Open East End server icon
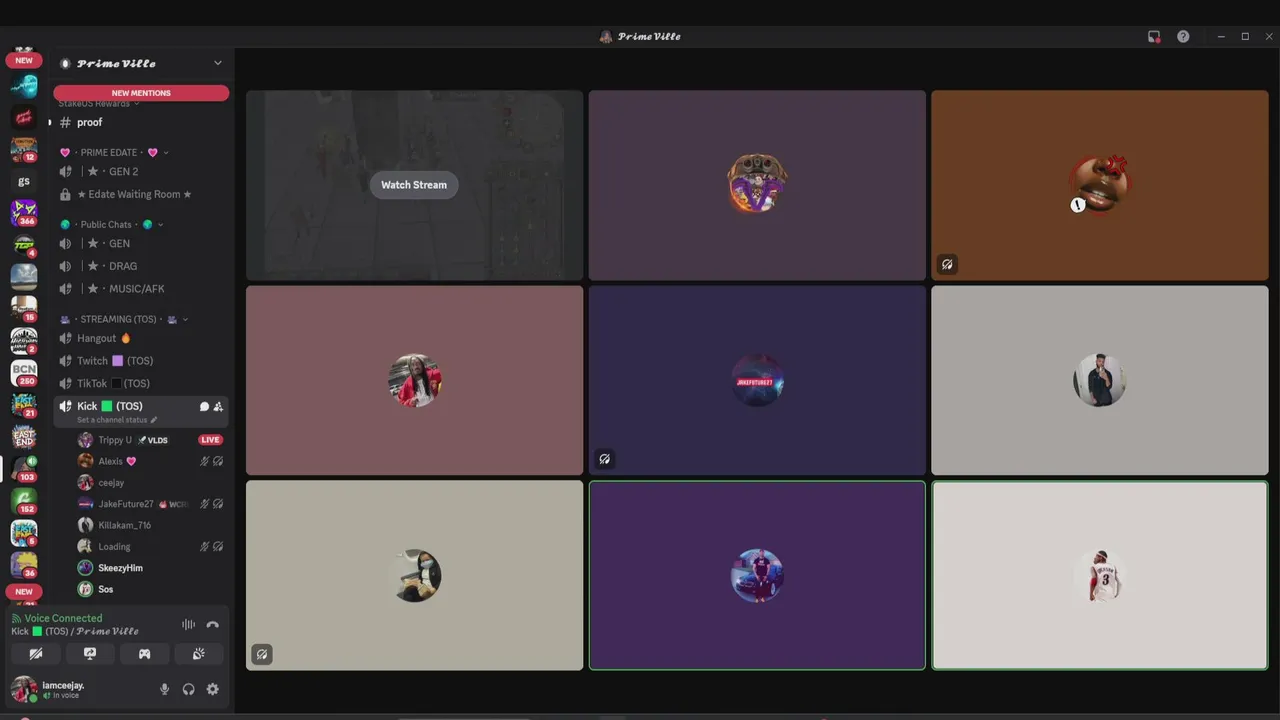1280x720 pixels. click(24, 437)
